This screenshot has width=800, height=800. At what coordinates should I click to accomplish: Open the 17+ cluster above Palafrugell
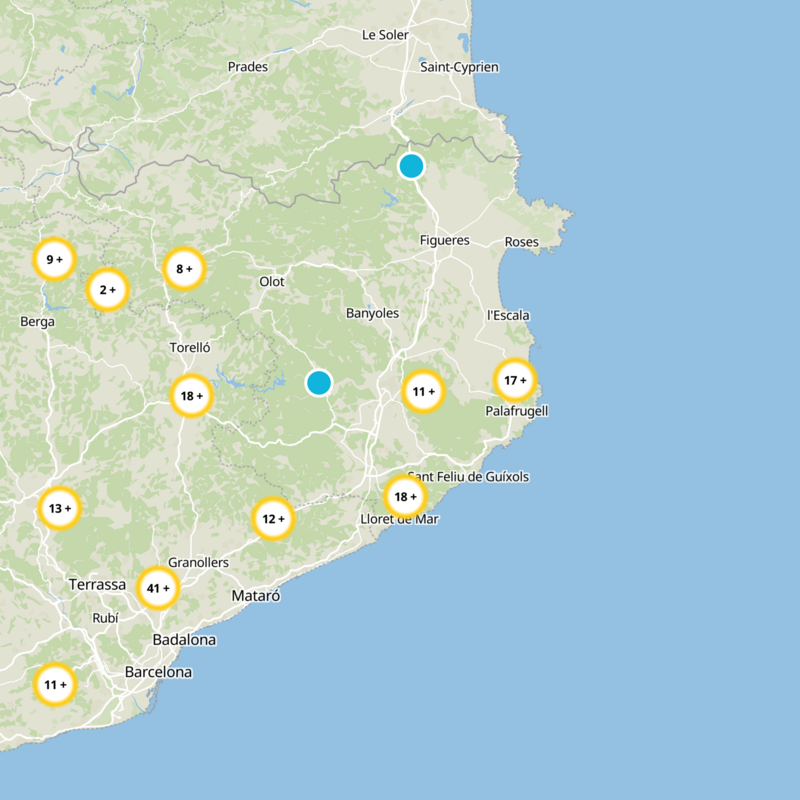click(515, 380)
